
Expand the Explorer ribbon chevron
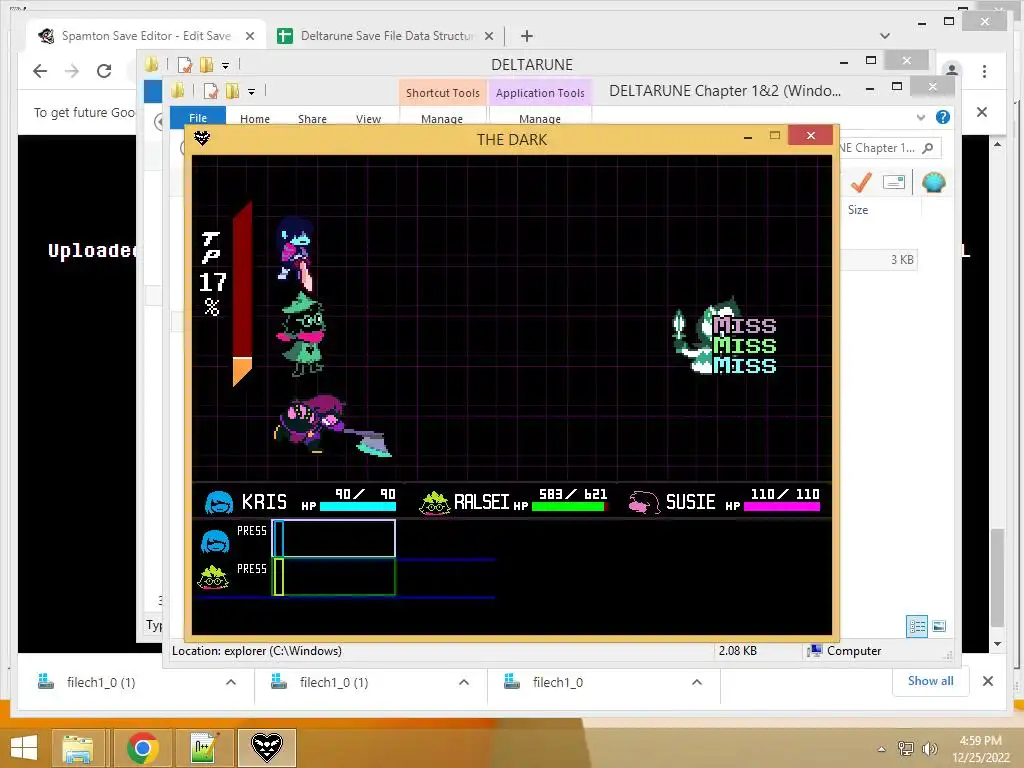coord(921,118)
